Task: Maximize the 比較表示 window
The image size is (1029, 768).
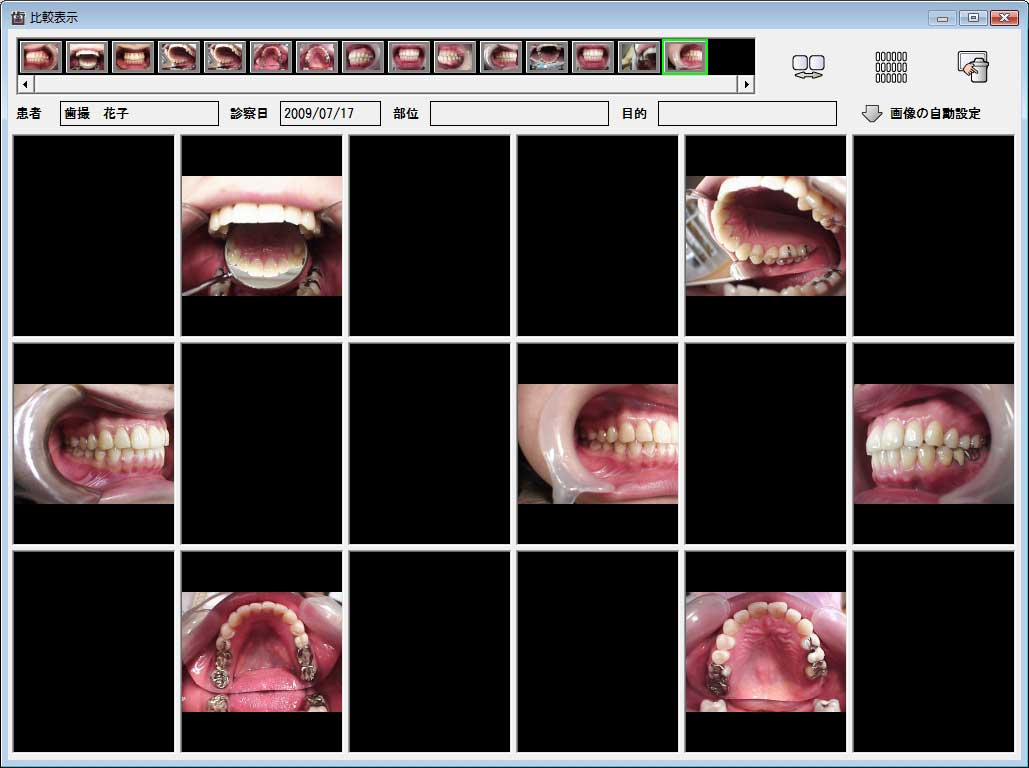Action: pyautogui.click(x=973, y=18)
